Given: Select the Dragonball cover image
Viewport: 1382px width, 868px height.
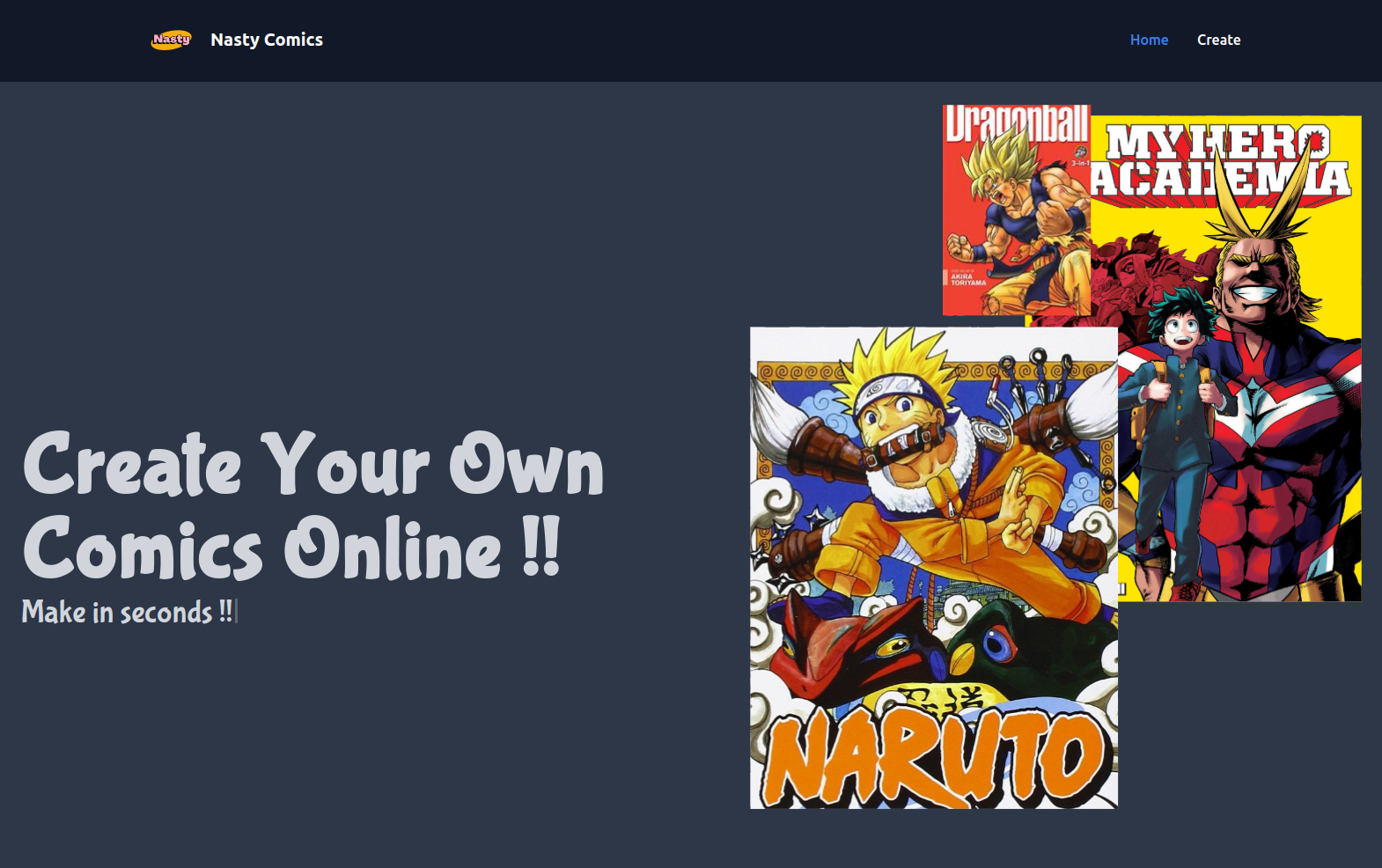Looking at the screenshot, I should click(x=1017, y=210).
